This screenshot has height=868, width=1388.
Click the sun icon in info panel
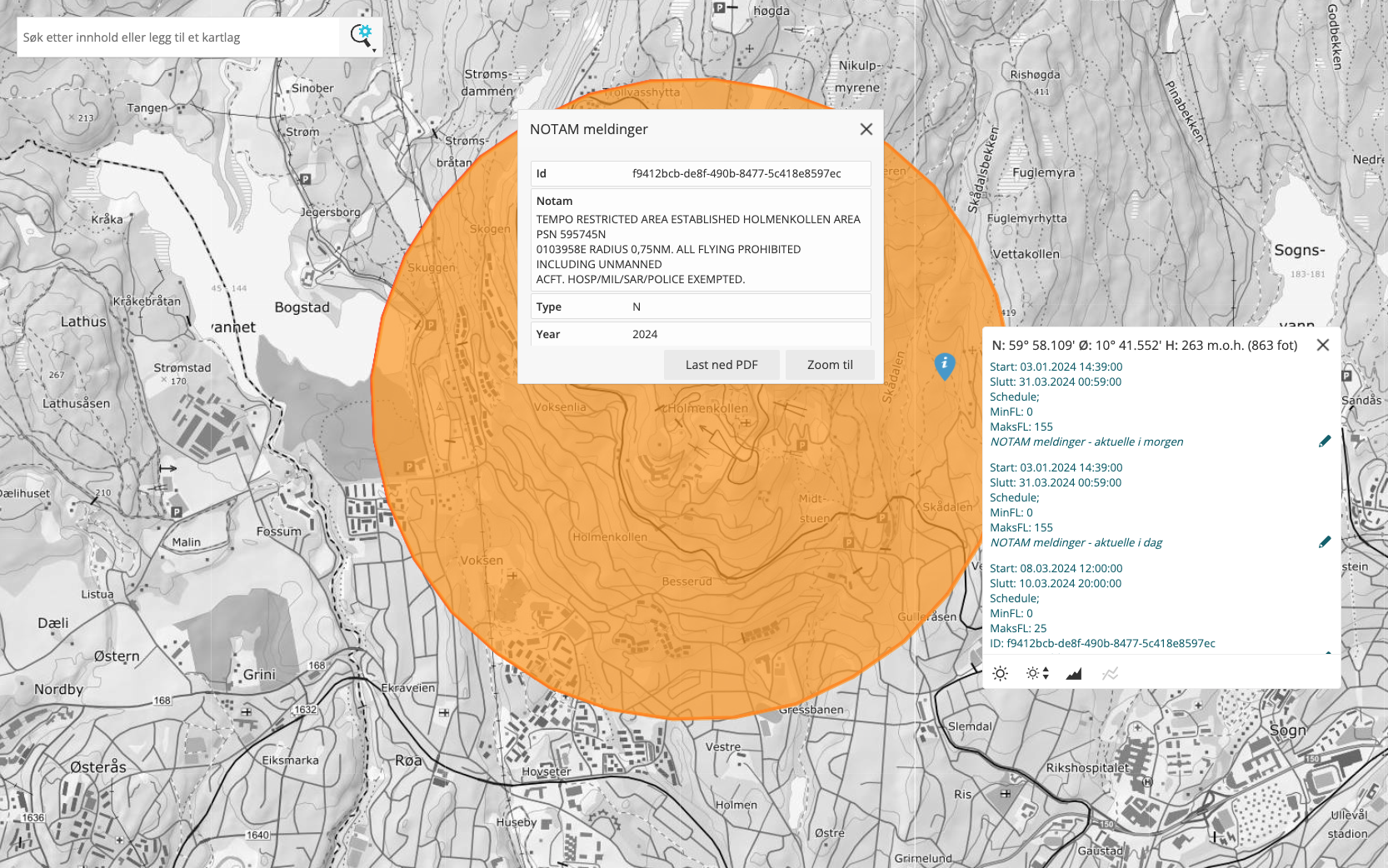point(1001,673)
